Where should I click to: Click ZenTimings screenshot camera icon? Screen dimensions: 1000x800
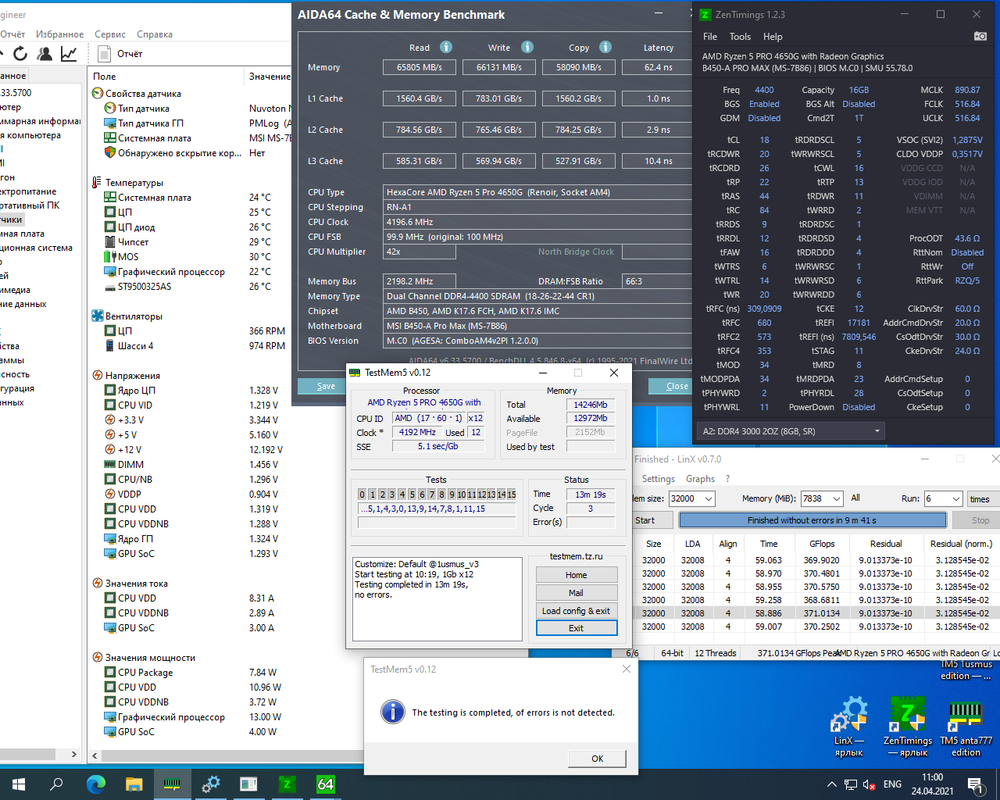[980, 36]
